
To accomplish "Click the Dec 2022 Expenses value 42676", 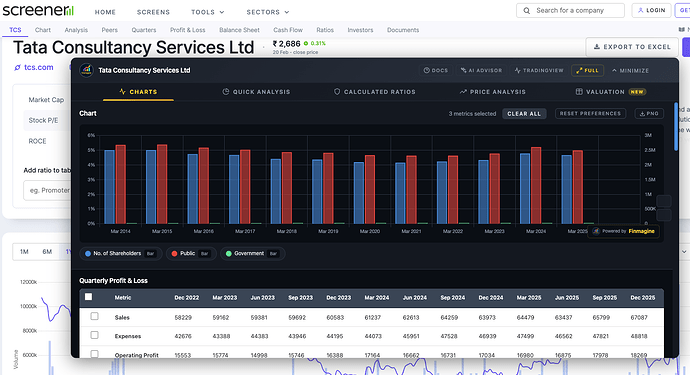I will [183, 336].
